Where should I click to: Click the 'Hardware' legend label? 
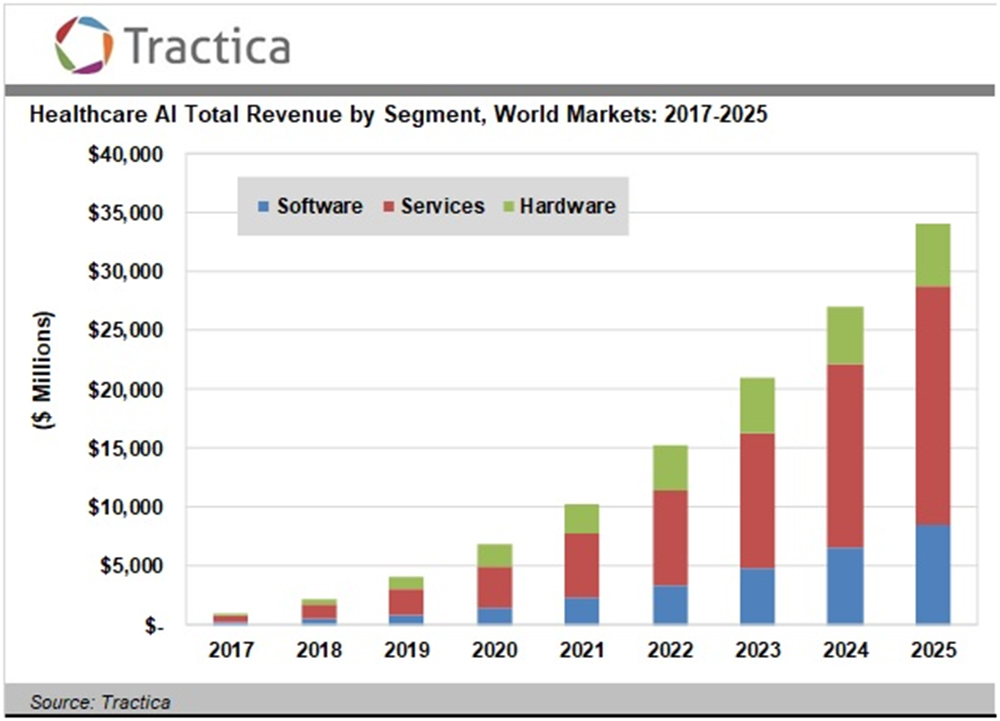point(568,206)
